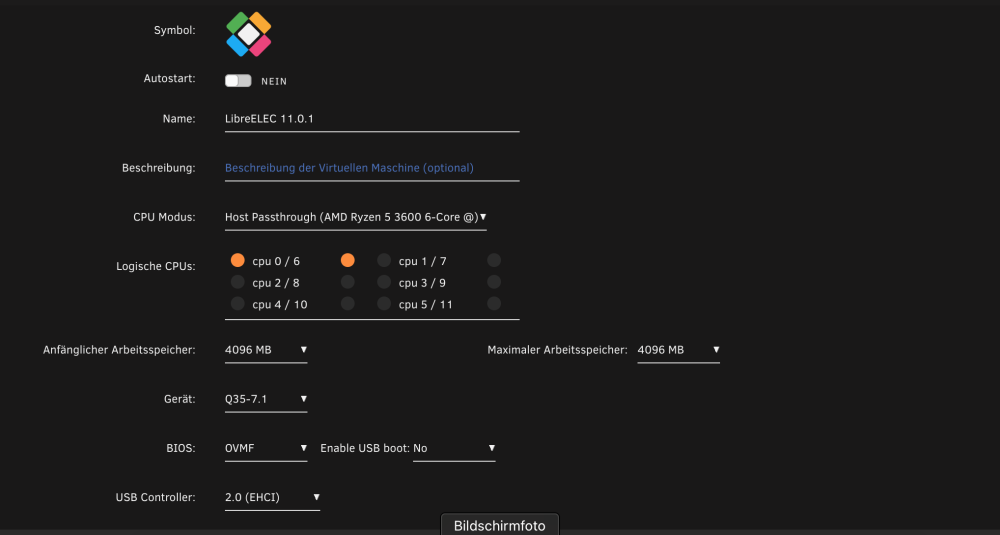Screen dimensions: 1000x535
Task: Click the 'Beschreibung:' label
Action: (x=159, y=168)
